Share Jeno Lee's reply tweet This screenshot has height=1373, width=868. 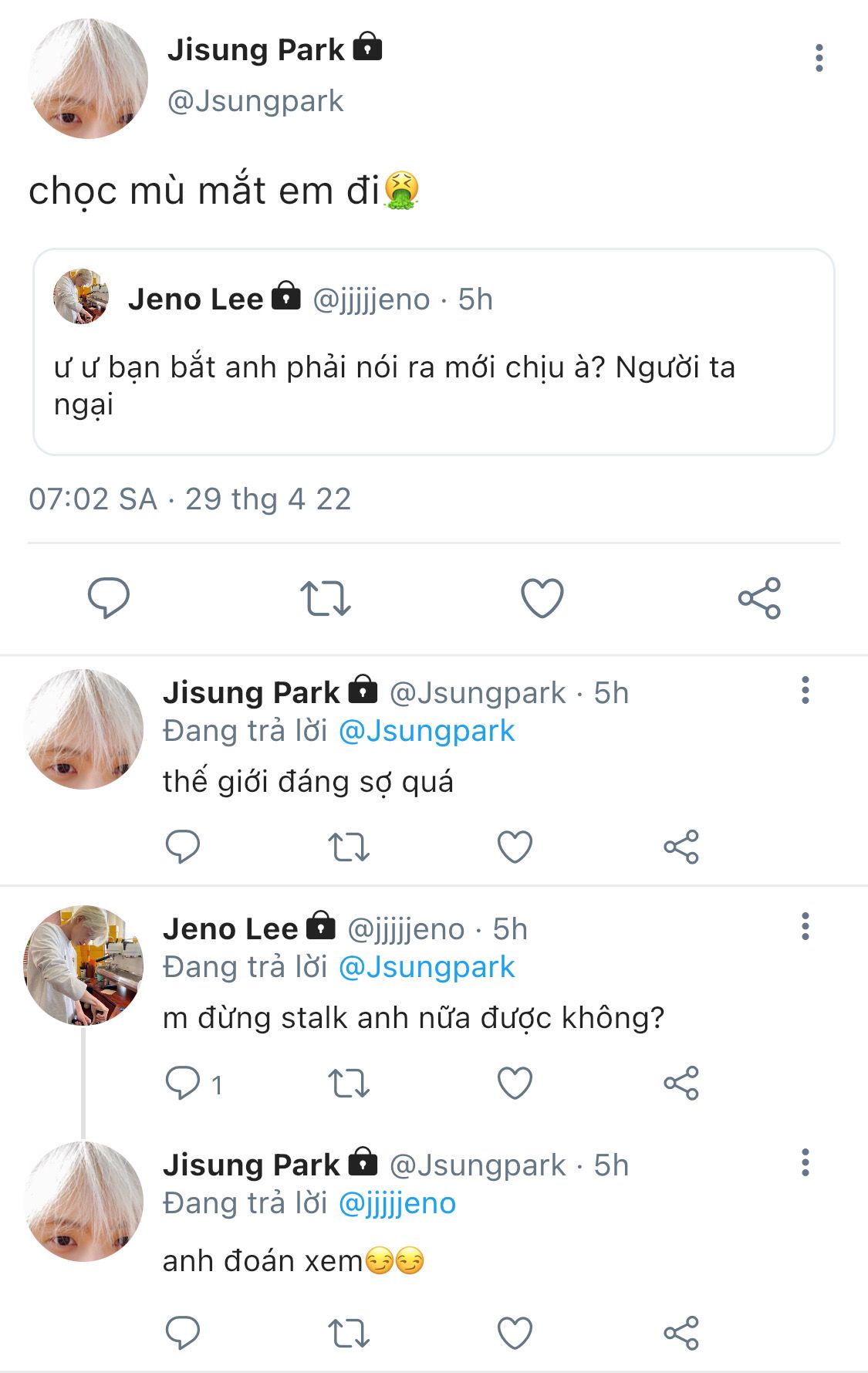click(681, 1083)
